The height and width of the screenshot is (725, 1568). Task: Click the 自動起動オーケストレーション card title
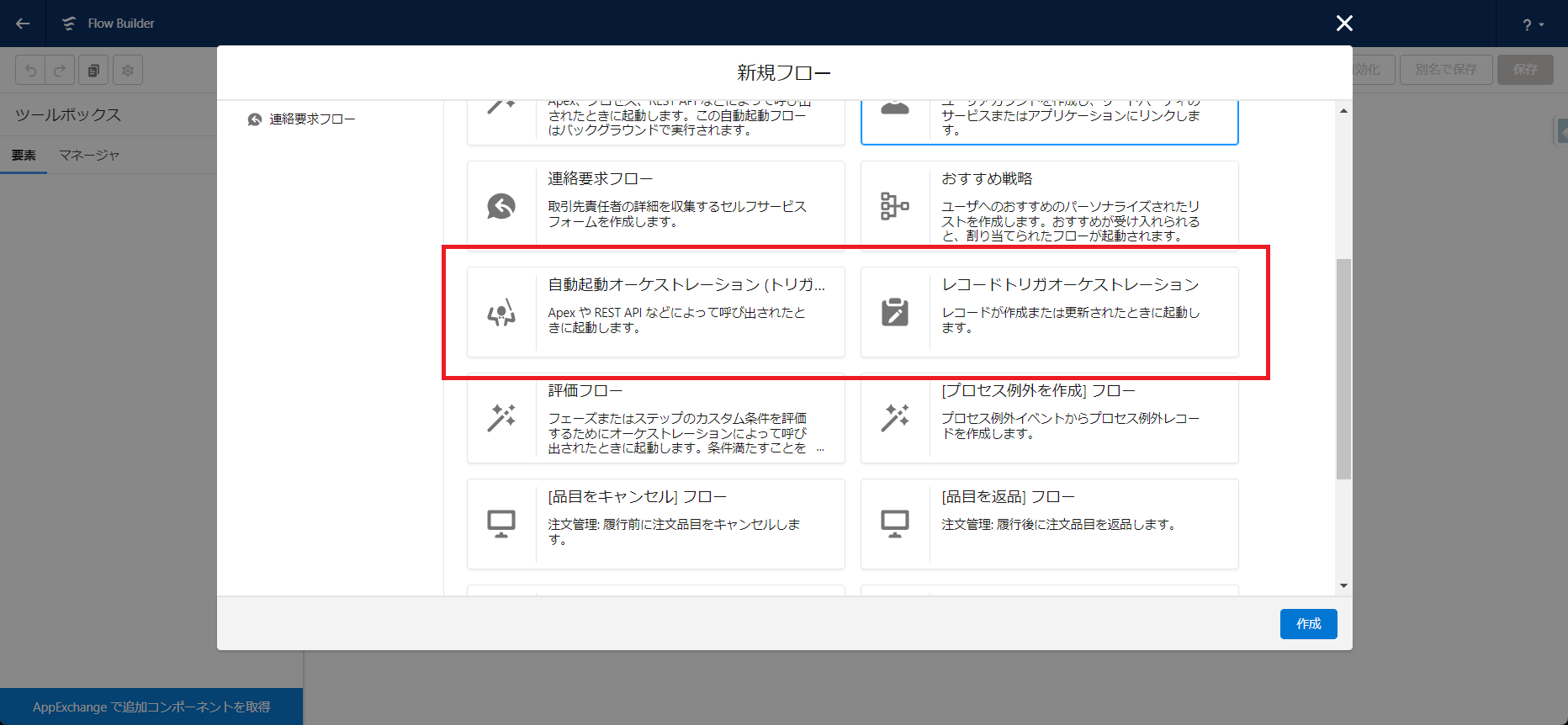tap(686, 285)
